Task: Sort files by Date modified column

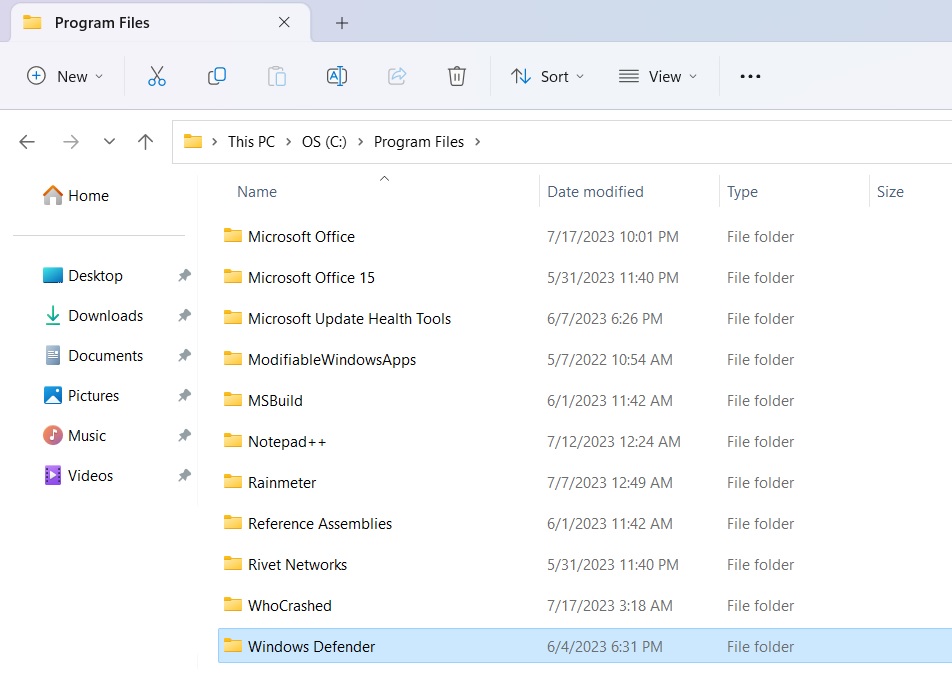Action: 594,191
